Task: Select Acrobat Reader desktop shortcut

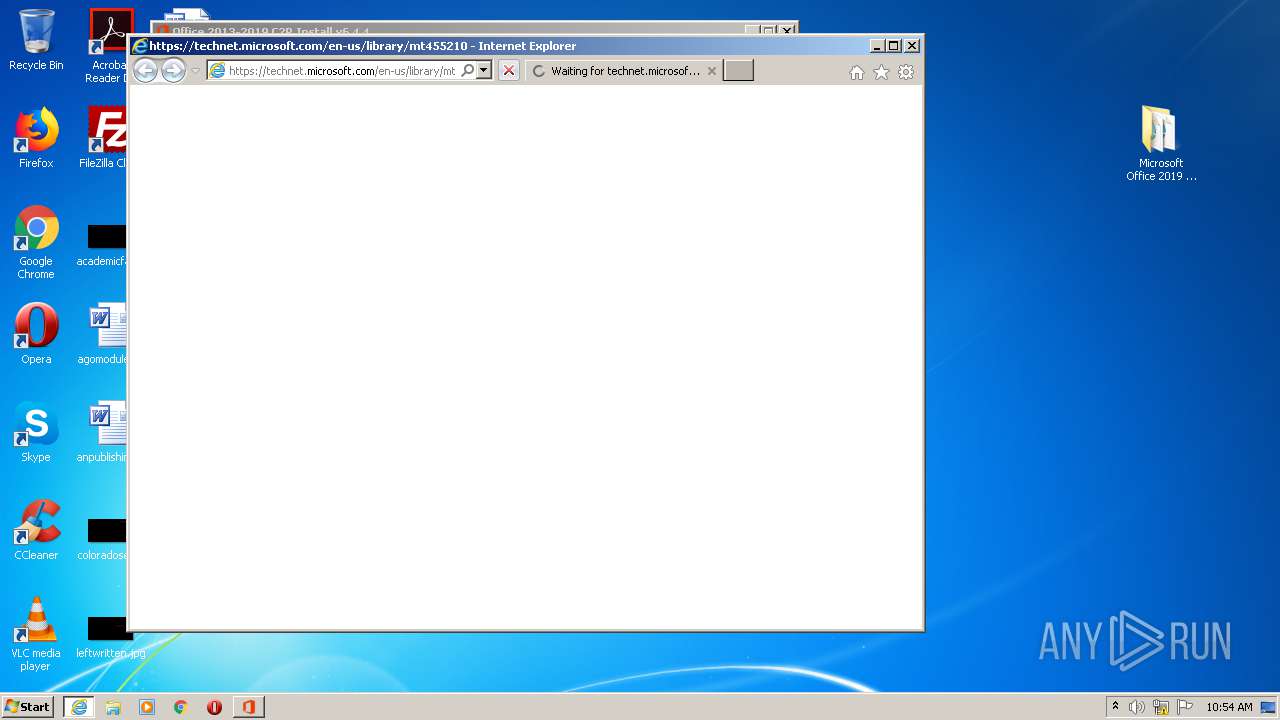Action: (108, 45)
